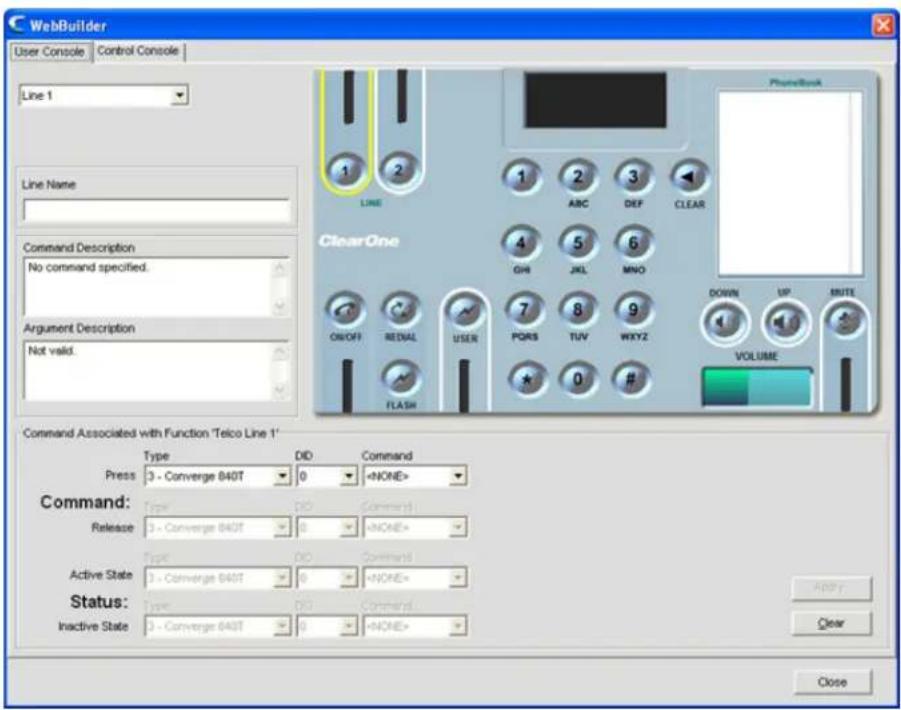The height and width of the screenshot is (710, 901).
Task: Switch to the Control Console tab
Action: (x=138, y=51)
